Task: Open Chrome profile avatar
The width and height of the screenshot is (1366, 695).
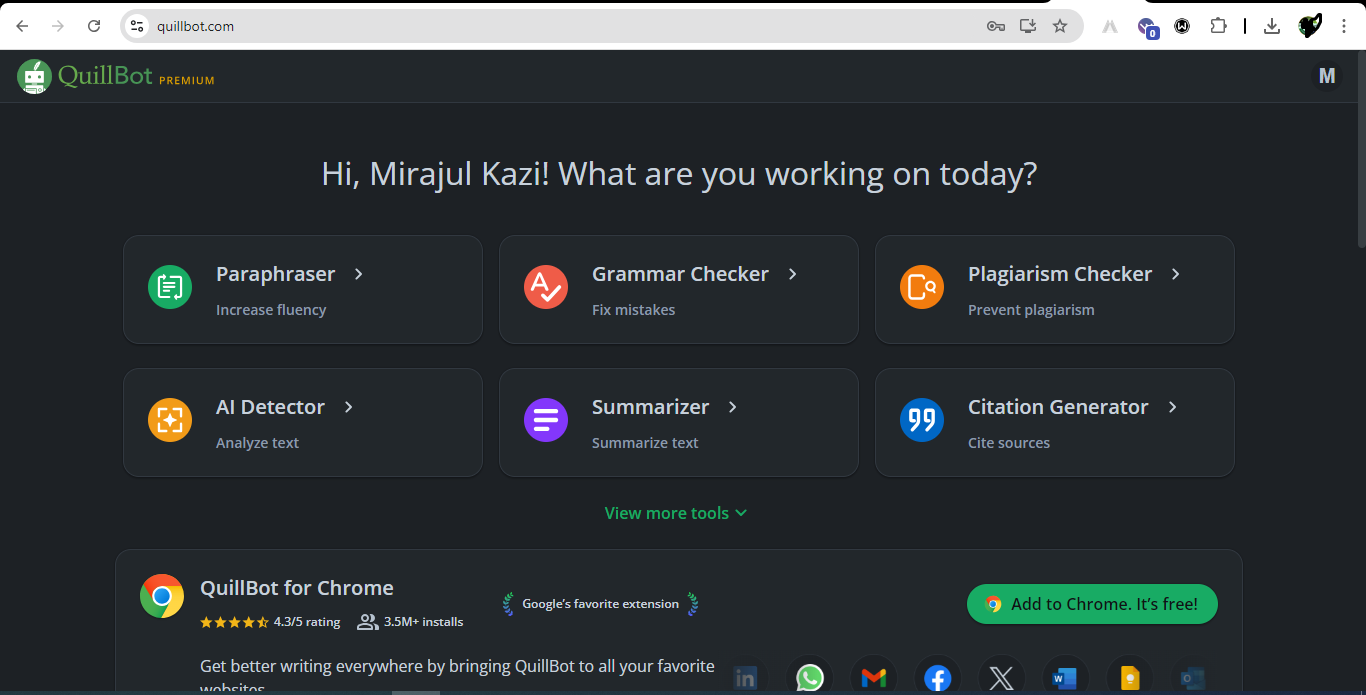Action: (x=1310, y=26)
